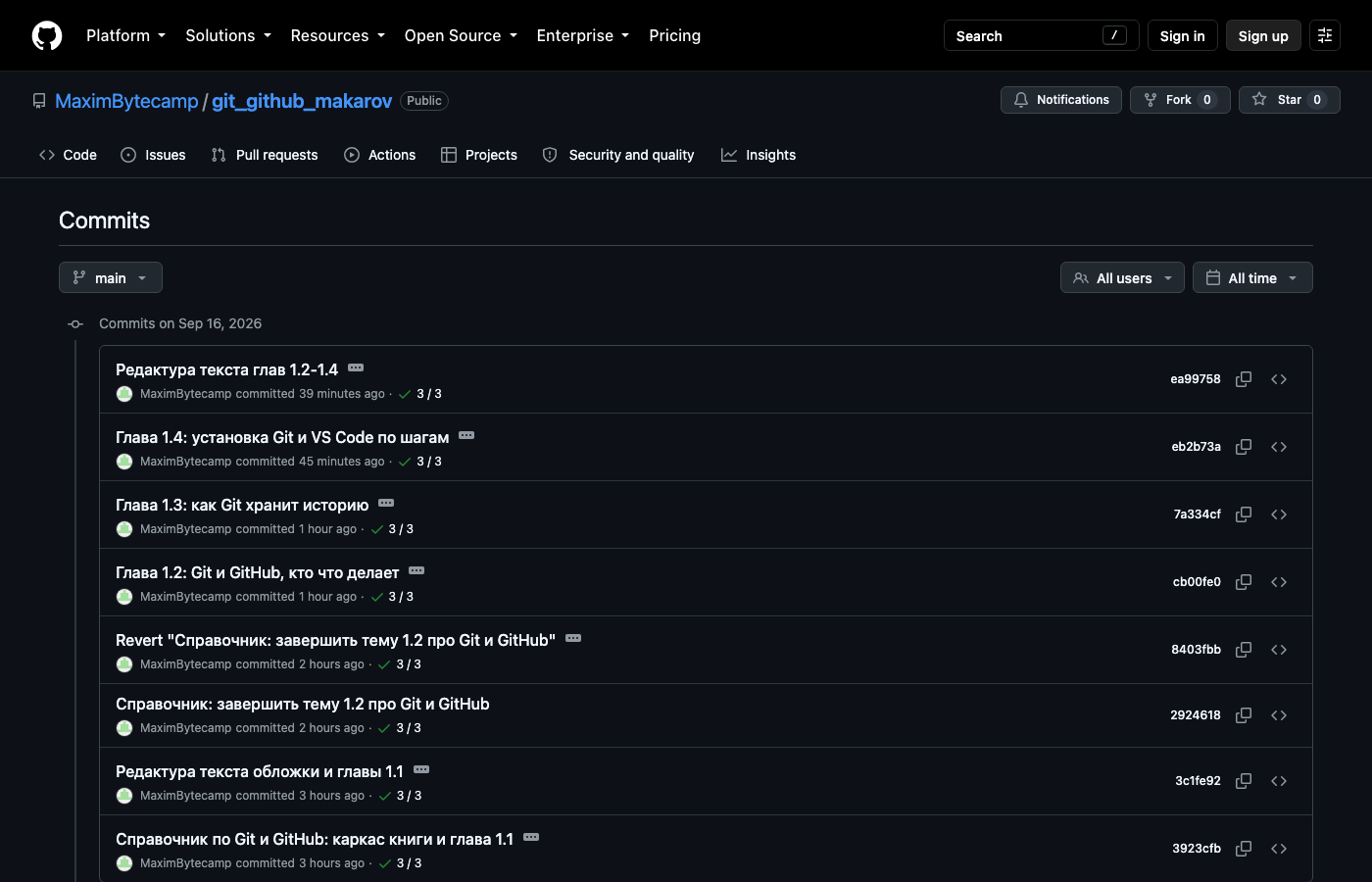This screenshot has height=882, width=1372.
Task: Open commit 'Глава 1.4: установка Git и VS Code по шагам'
Action: point(282,437)
